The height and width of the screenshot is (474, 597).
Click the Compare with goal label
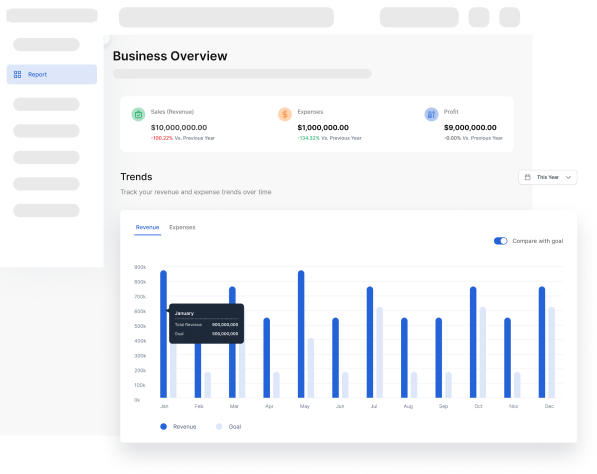tap(538, 241)
